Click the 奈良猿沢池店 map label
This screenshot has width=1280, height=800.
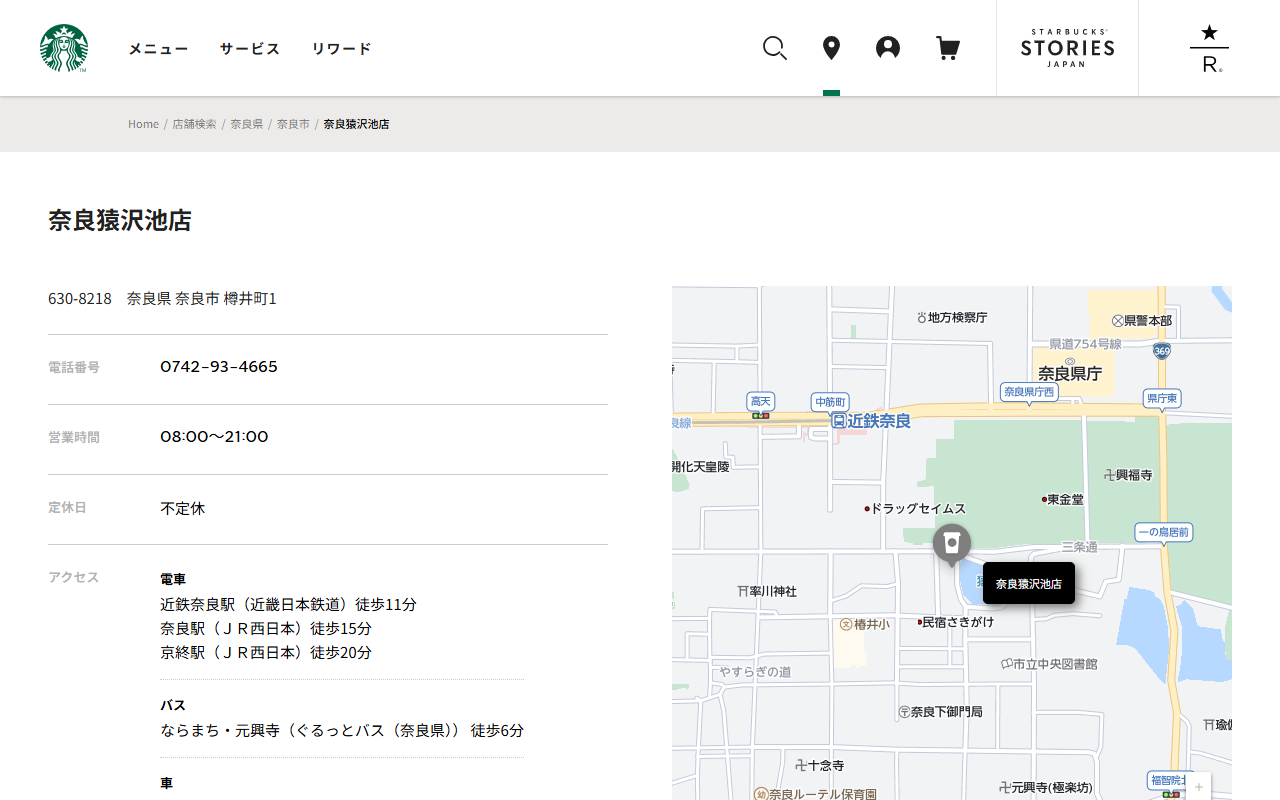click(1029, 583)
